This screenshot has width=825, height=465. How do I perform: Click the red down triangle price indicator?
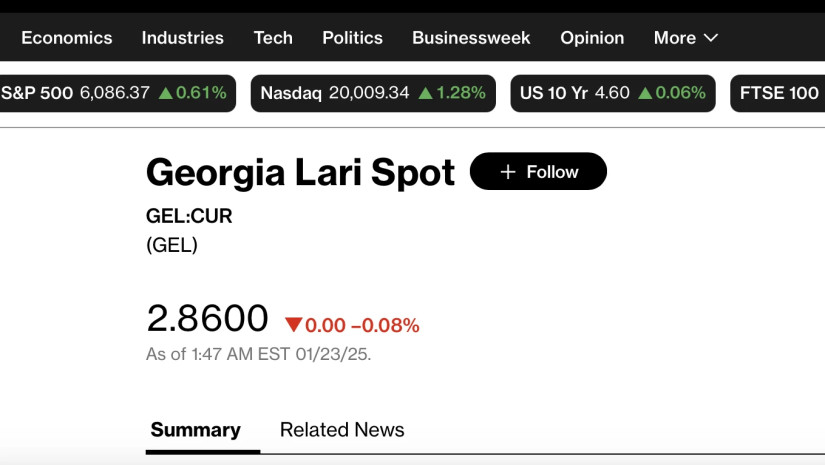[293, 325]
